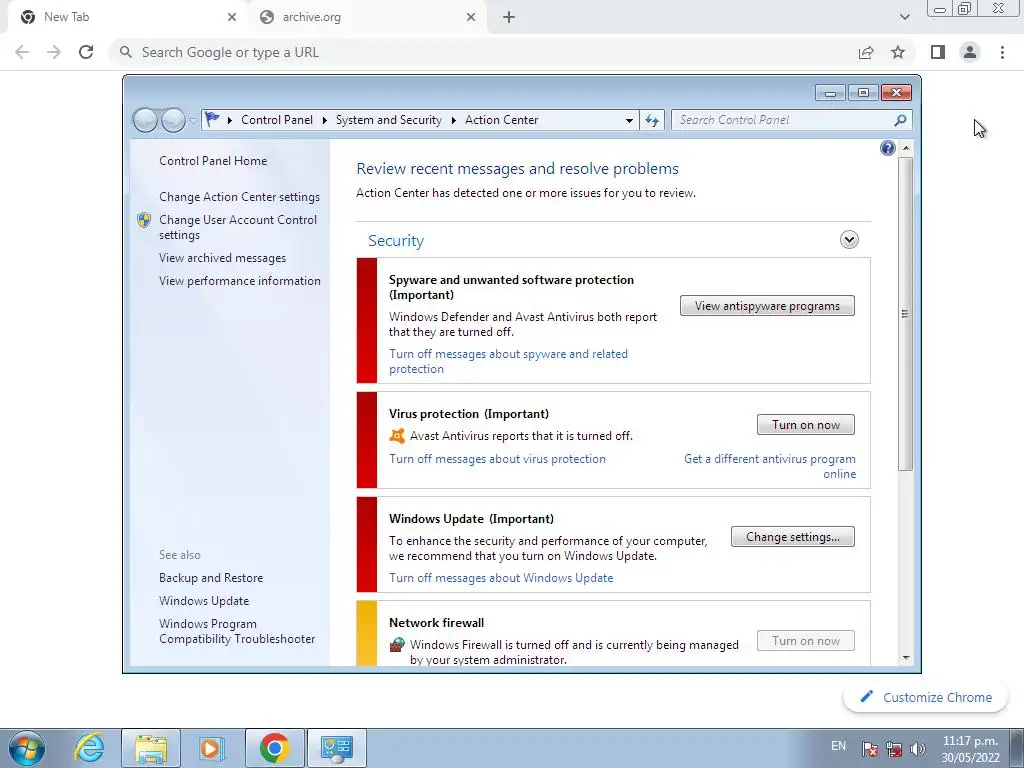Click the Avast Antivirus orange icon
Screen dimensions: 1024x768
coord(397,436)
